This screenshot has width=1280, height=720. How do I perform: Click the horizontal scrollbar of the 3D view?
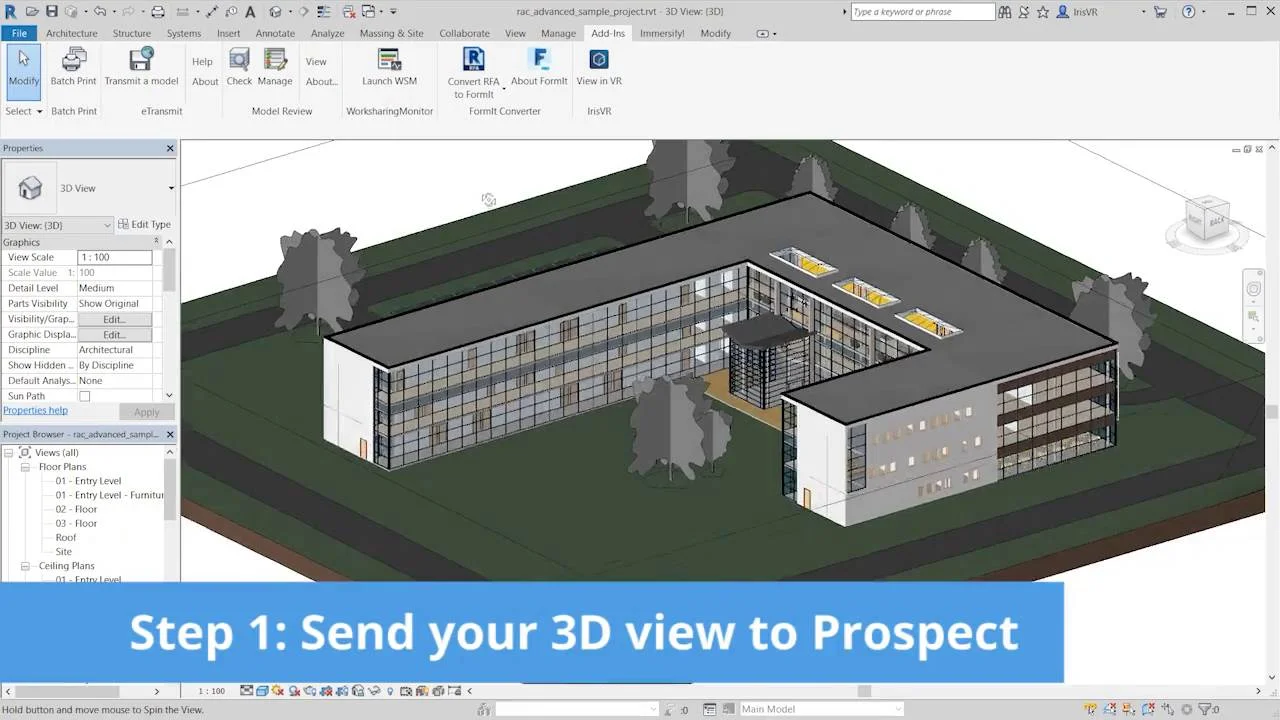click(864, 691)
